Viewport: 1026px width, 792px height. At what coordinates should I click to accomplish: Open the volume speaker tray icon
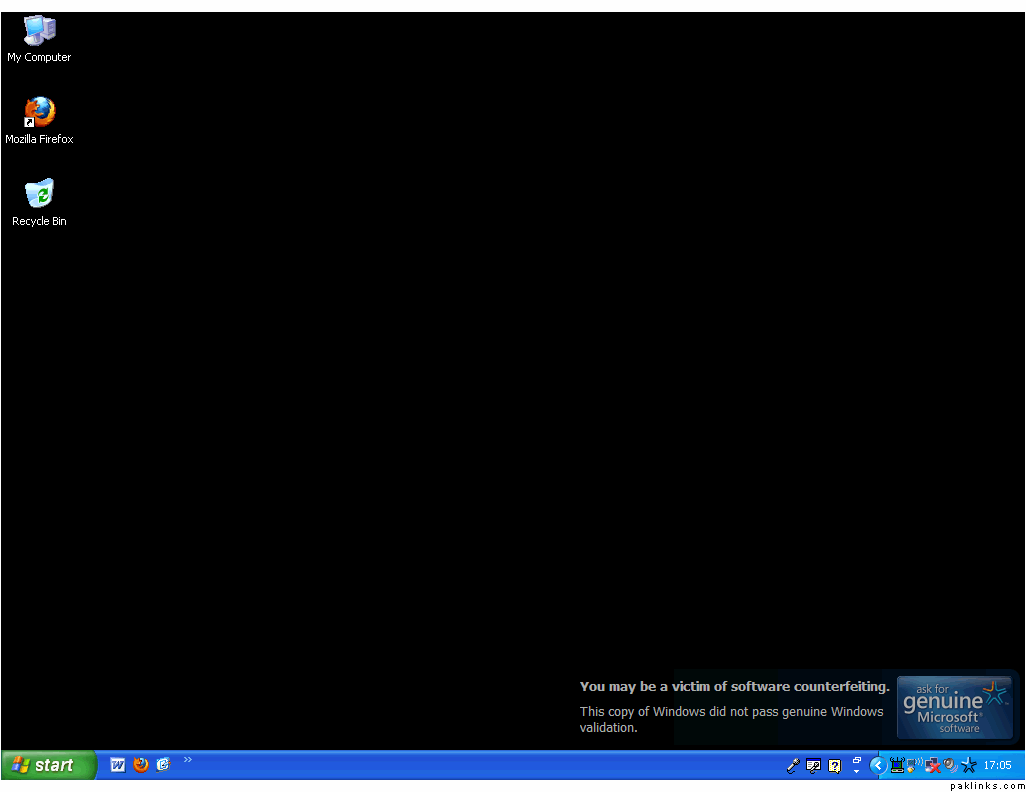(x=949, y=765)
